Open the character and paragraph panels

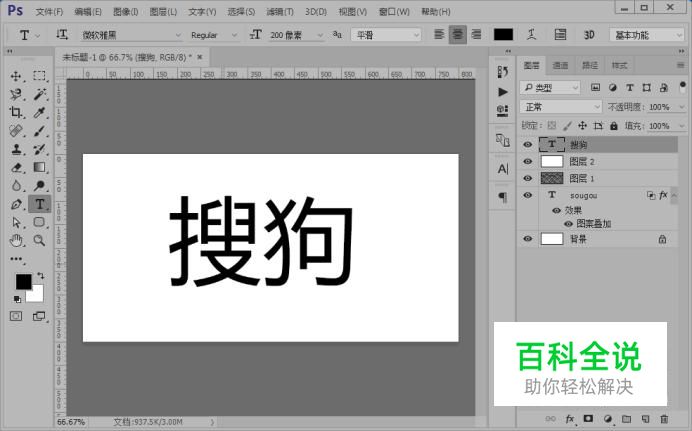point(560,34)
